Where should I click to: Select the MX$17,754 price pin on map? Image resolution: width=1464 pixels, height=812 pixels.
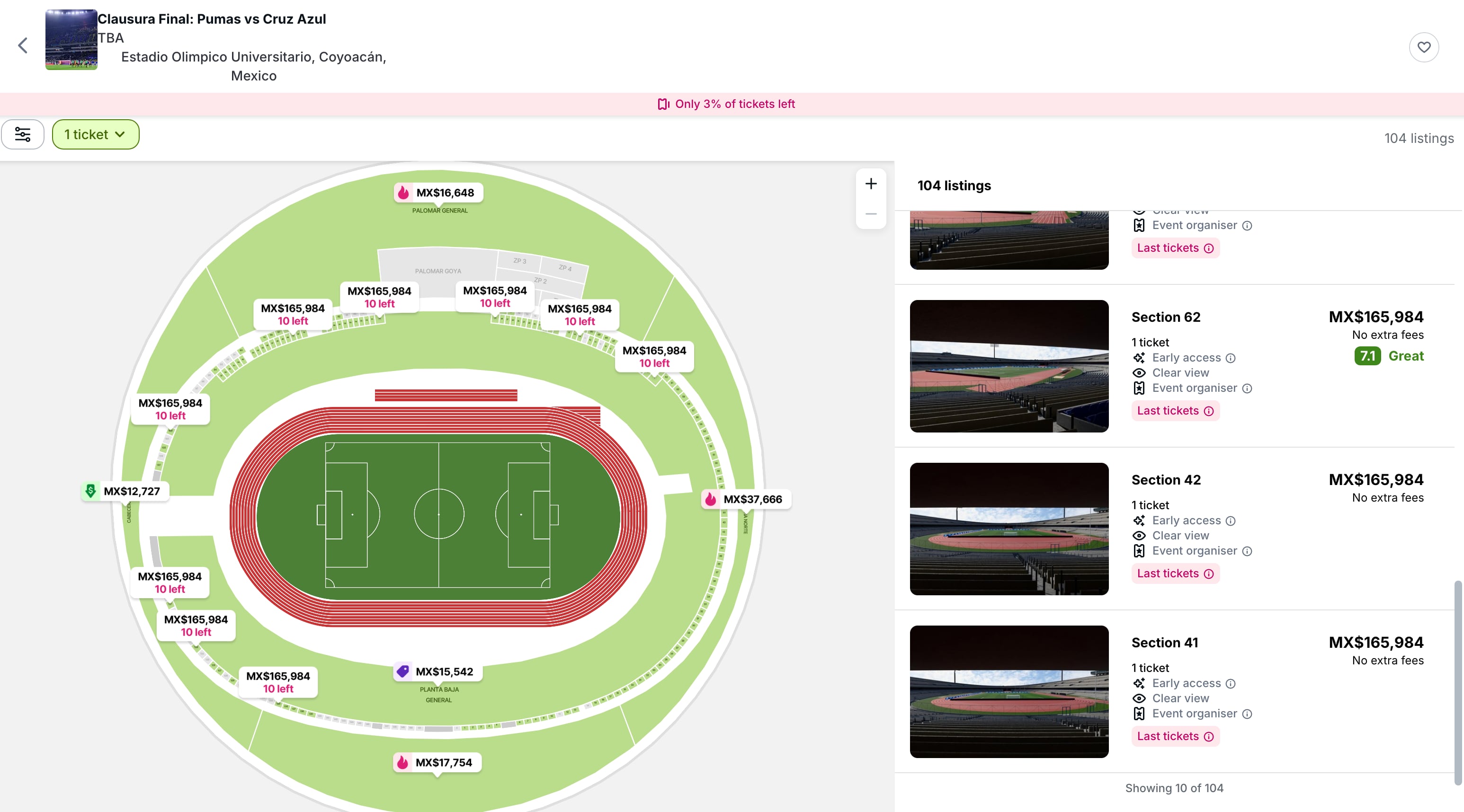pyautogui.click(x=437, y=763)
